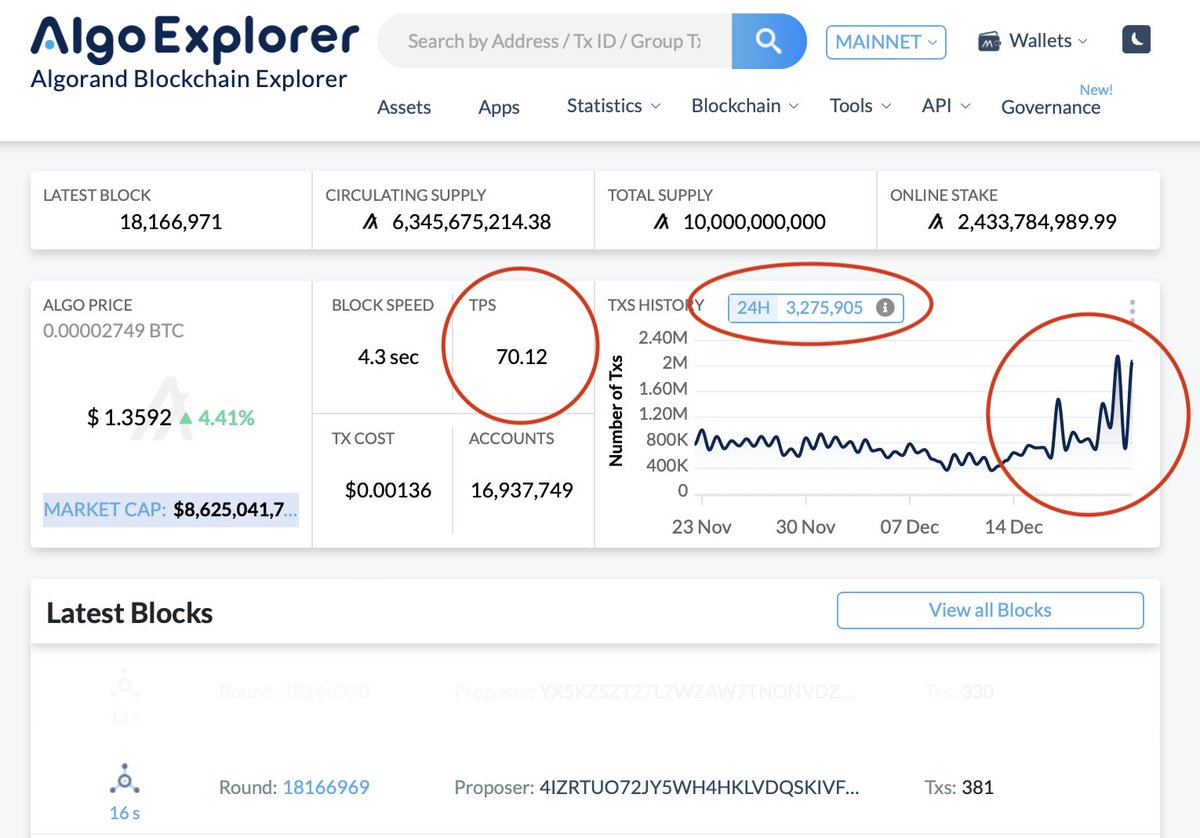This screenshot has height=838, width=1200.
Task: Click the wallet icon beside Wallets
Action: point(990,42)
